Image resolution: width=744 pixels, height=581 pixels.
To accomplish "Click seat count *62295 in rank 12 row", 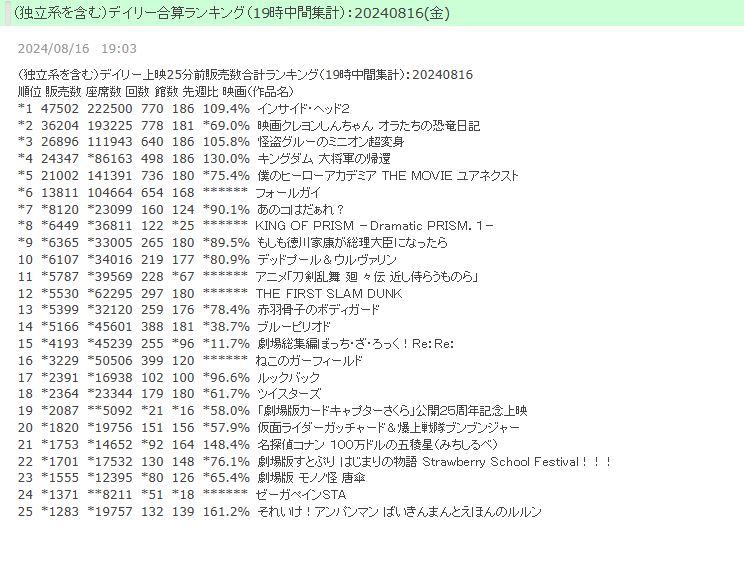I will pyautogui.click(x=110, y=293).
